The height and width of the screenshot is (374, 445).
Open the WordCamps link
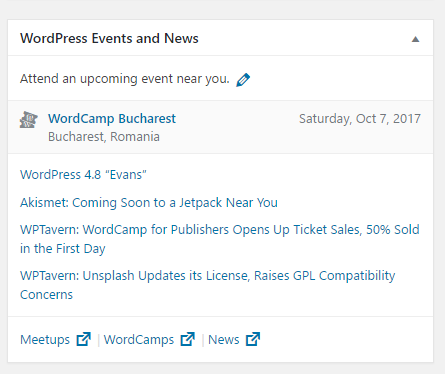(x=139, y=340)
